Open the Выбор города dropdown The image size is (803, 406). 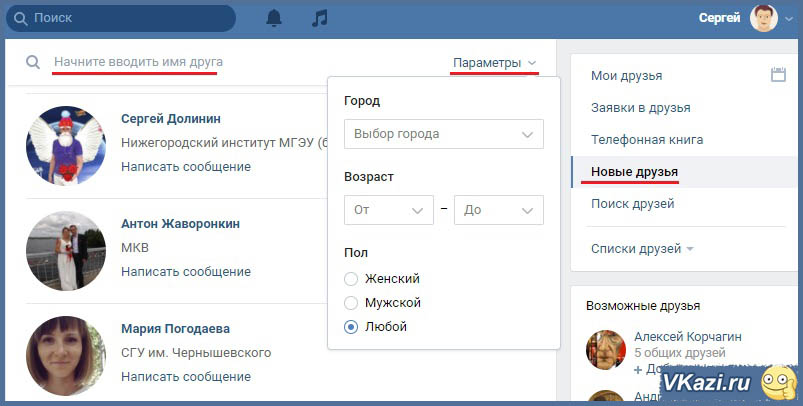pos(443,134)
